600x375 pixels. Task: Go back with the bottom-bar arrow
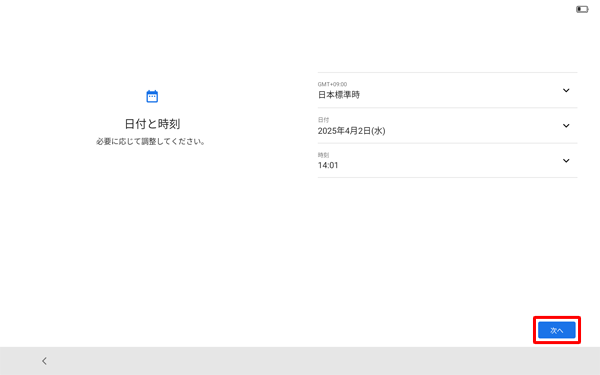pyautogui.click(x=44, y=361)
